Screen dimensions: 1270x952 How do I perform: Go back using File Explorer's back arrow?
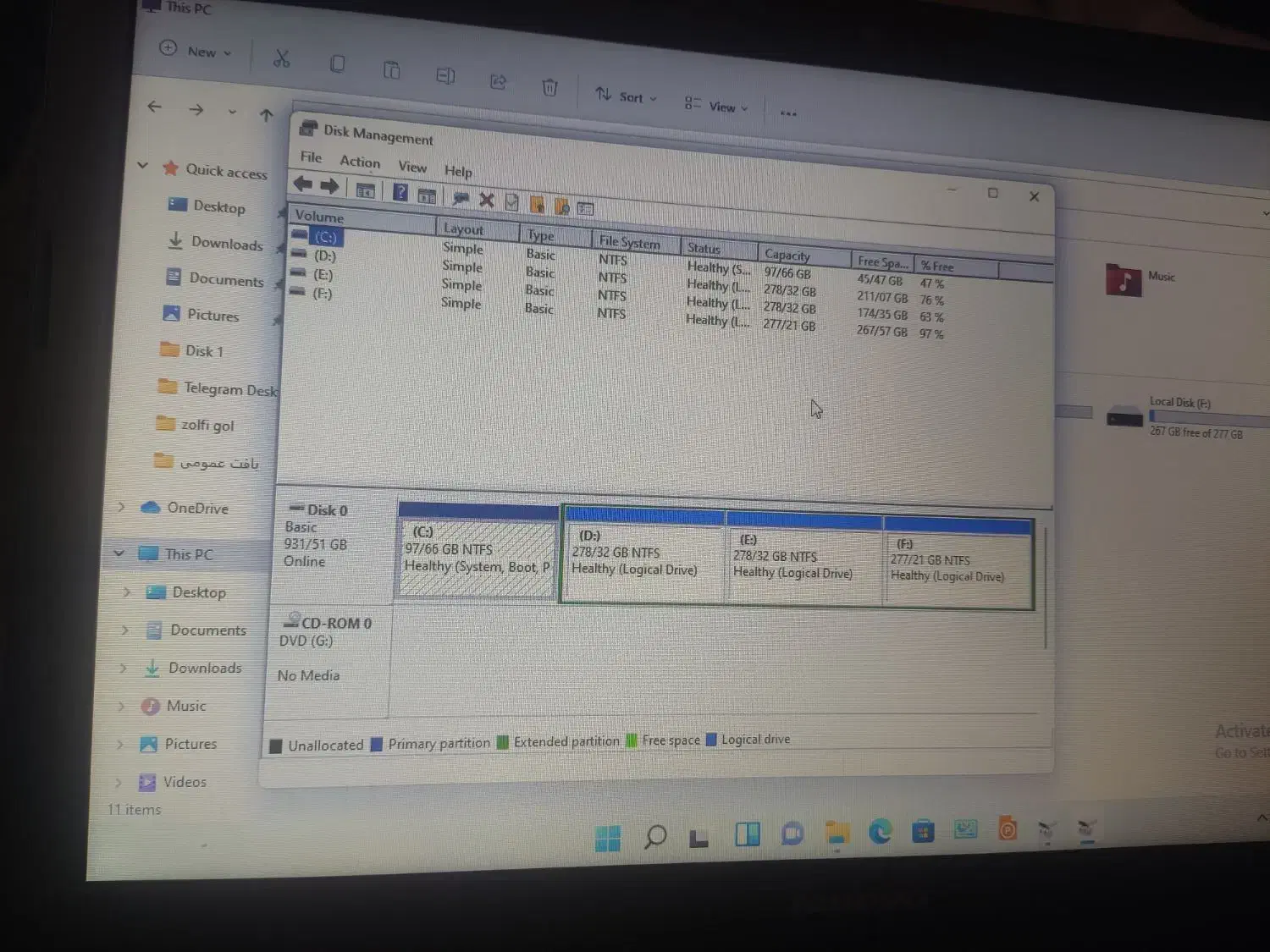pyautogui.click(x=154, y=107)
